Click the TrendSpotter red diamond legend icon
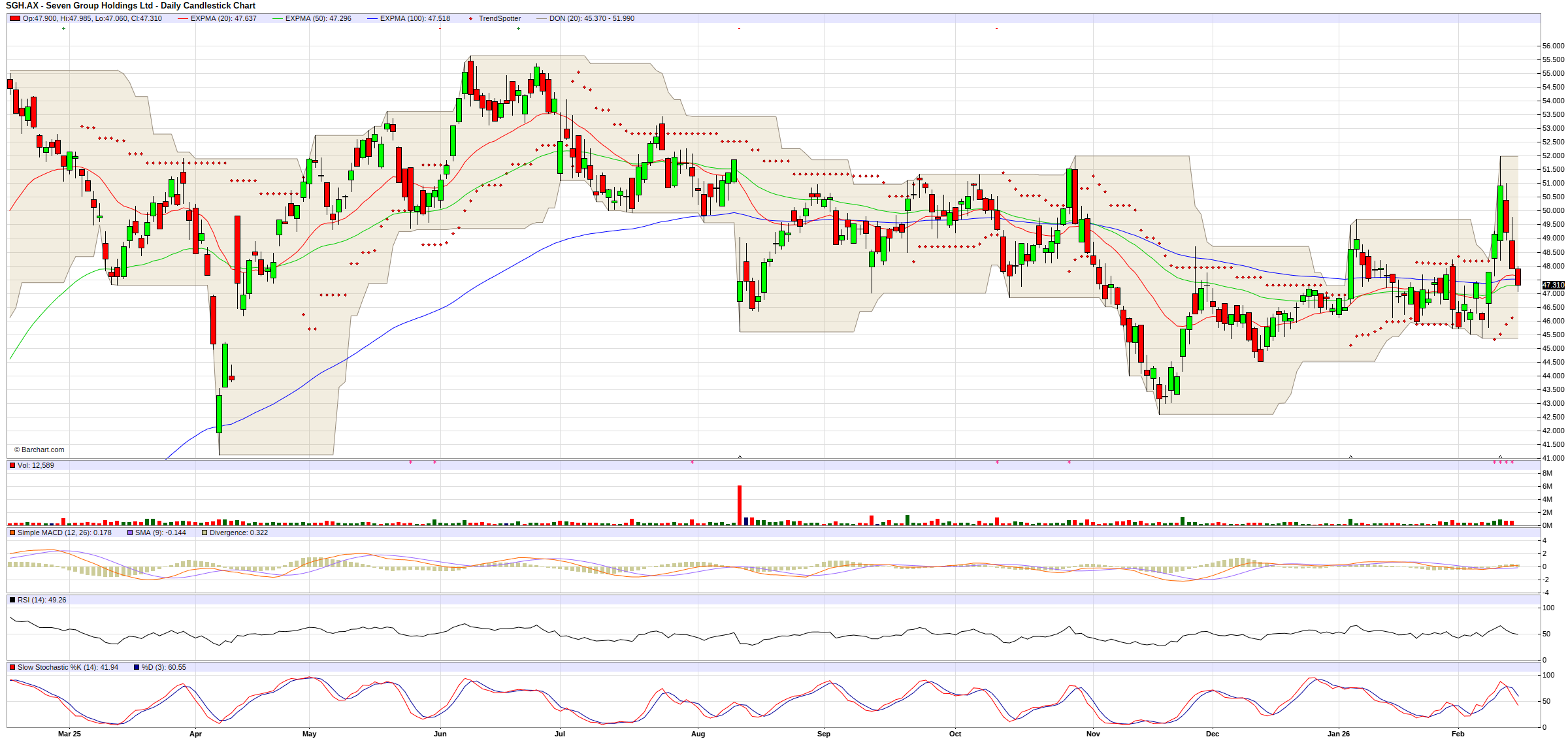Image resolution: width=1568 pixels, height=754 pixels. pyautogui.click(x=471, y=18)
